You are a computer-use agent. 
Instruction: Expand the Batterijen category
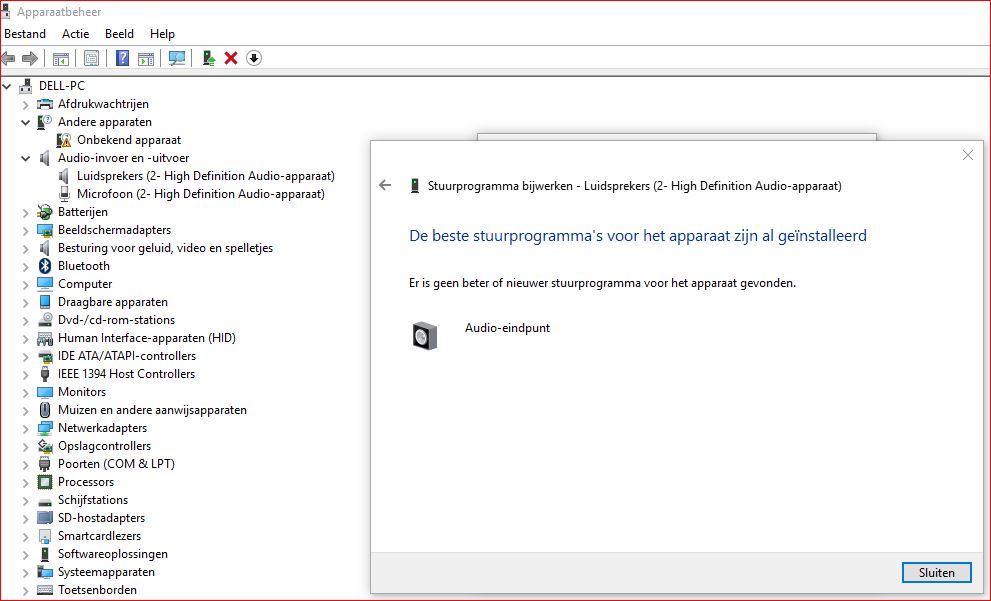click(25, 212)
